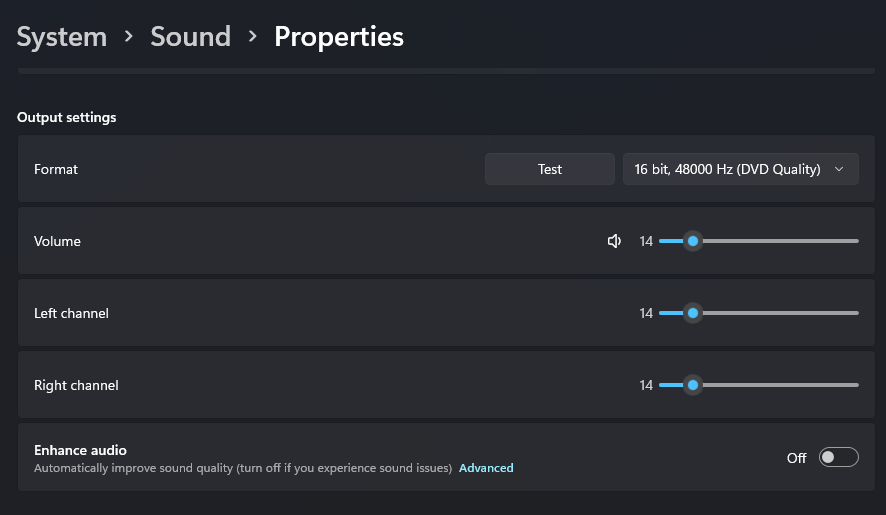Click the Volume value 14
Image resolution: width=886 pixels, height=515 pixels.
pyautogui.click(x=646, y=241)
